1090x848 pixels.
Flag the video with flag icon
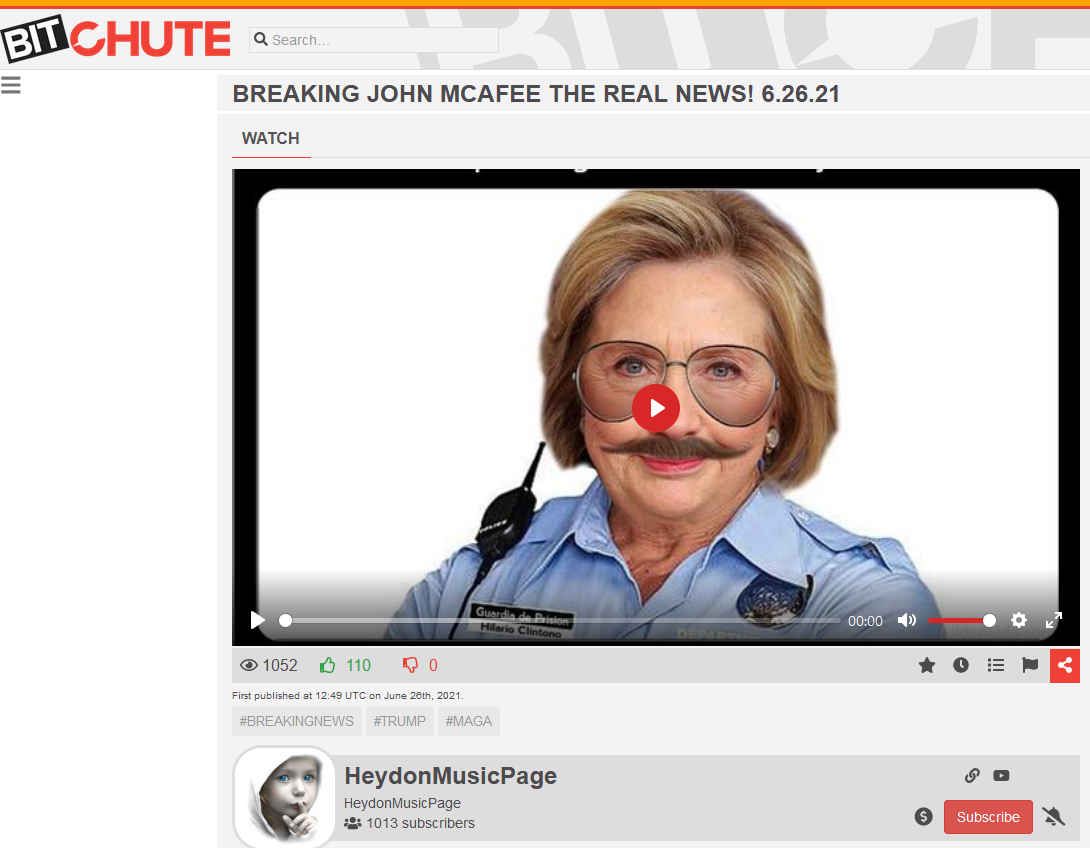[x=1030, y=665]
